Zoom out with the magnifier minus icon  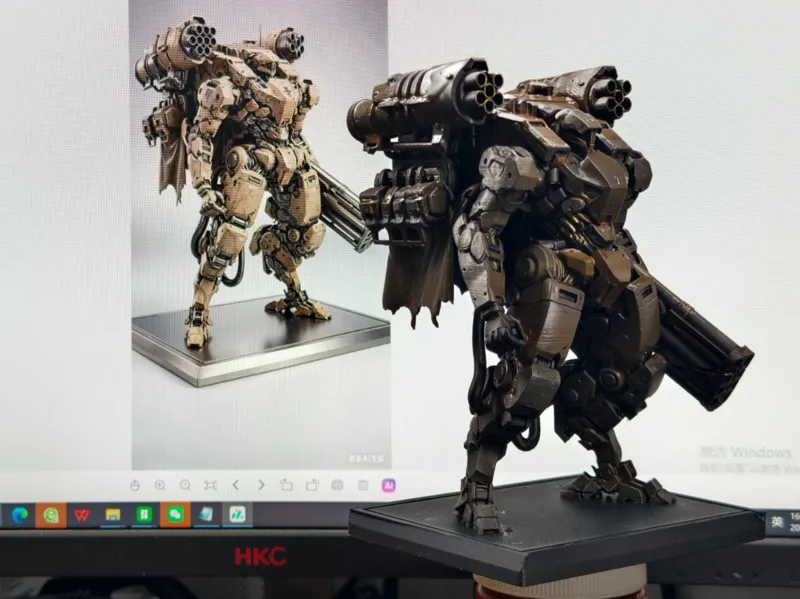tap(185, 485)
